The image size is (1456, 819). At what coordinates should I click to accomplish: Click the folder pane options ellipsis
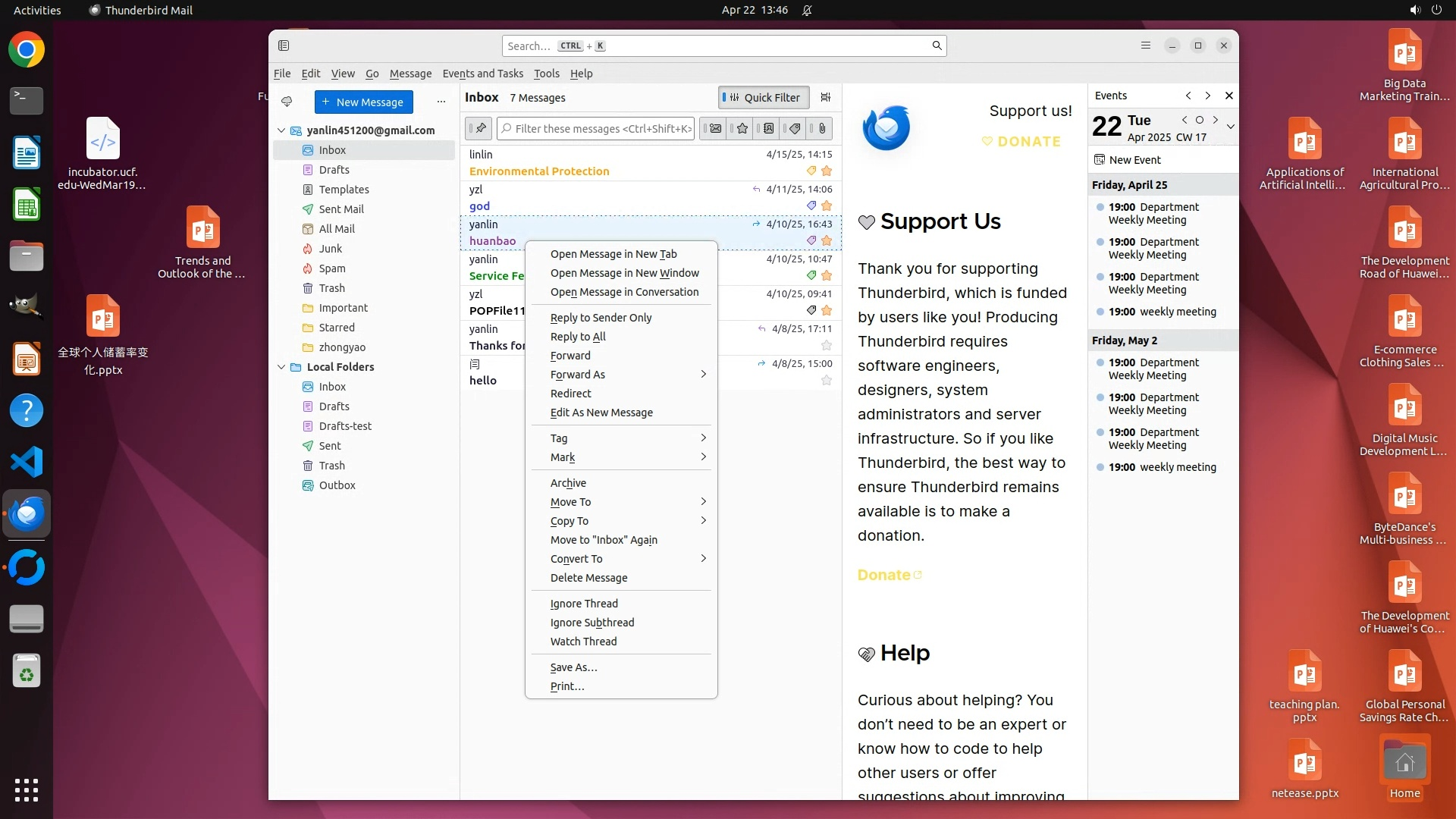441,102
